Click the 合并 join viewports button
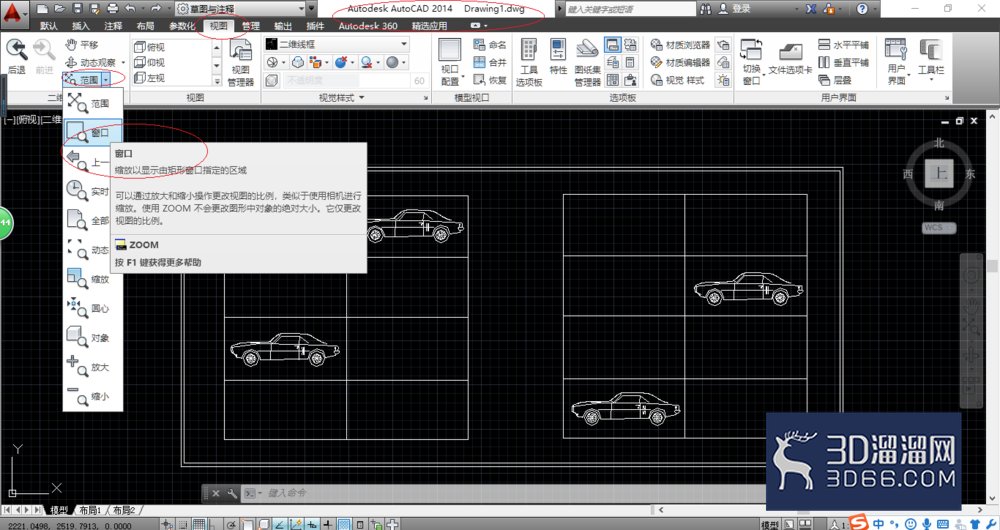The height and width of the screenshot is (530, 1000). pyautogui.click(x=490, y=63)
